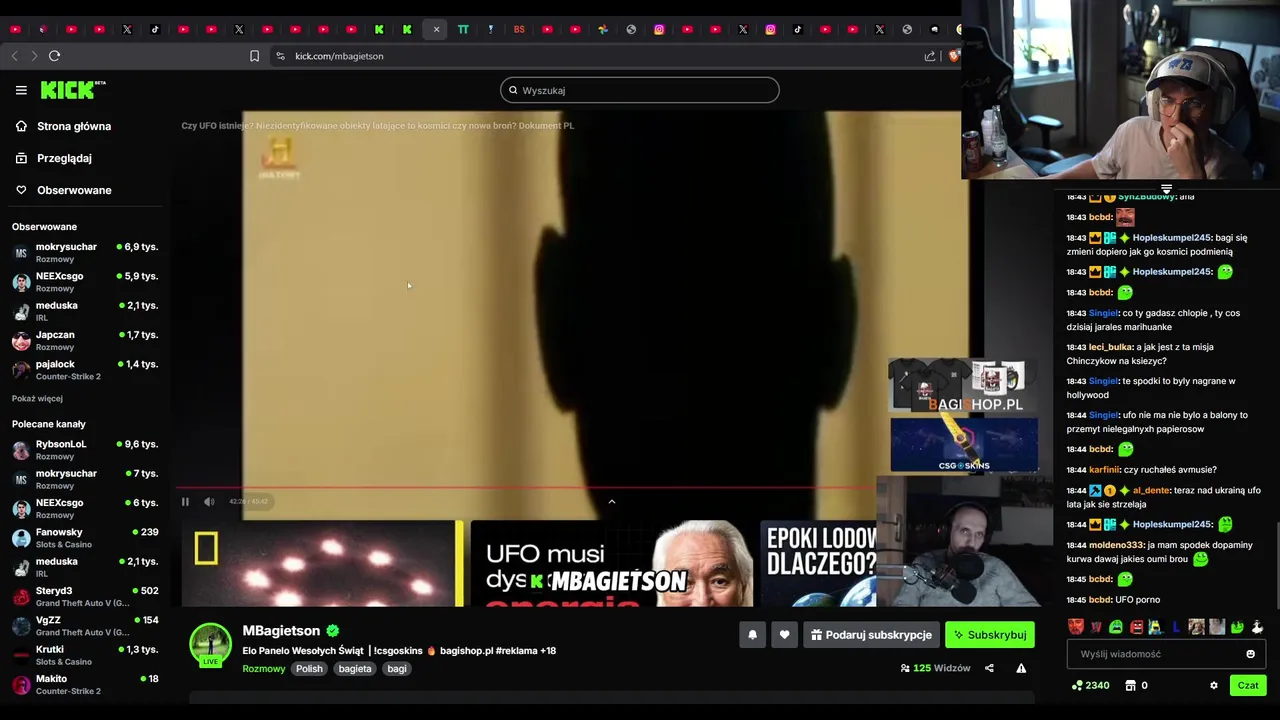This screenshot has width=1280, height=720.
Task: Open chat settings gear icon
Action: 1214,686
